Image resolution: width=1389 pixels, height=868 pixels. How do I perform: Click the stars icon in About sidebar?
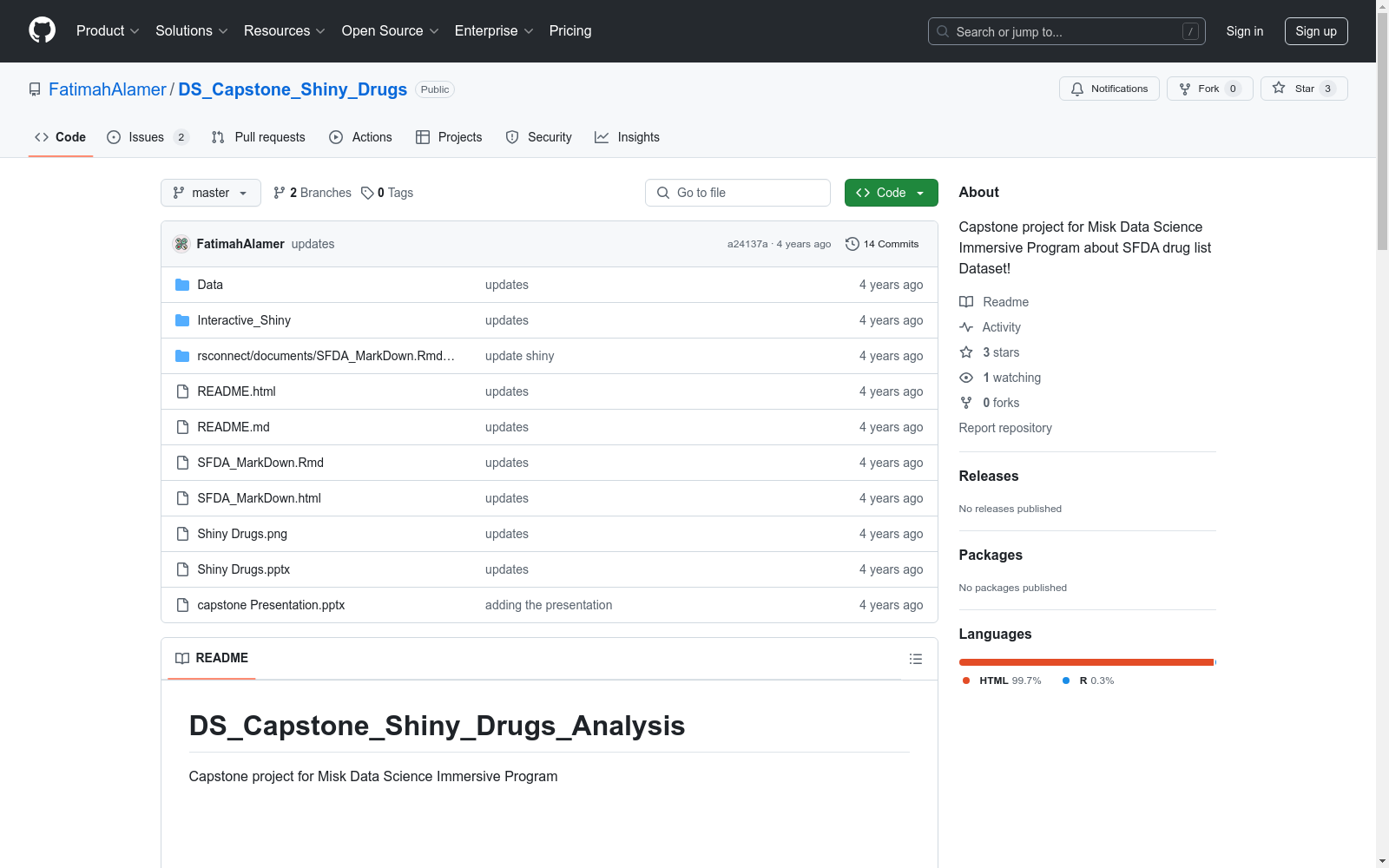966,352
